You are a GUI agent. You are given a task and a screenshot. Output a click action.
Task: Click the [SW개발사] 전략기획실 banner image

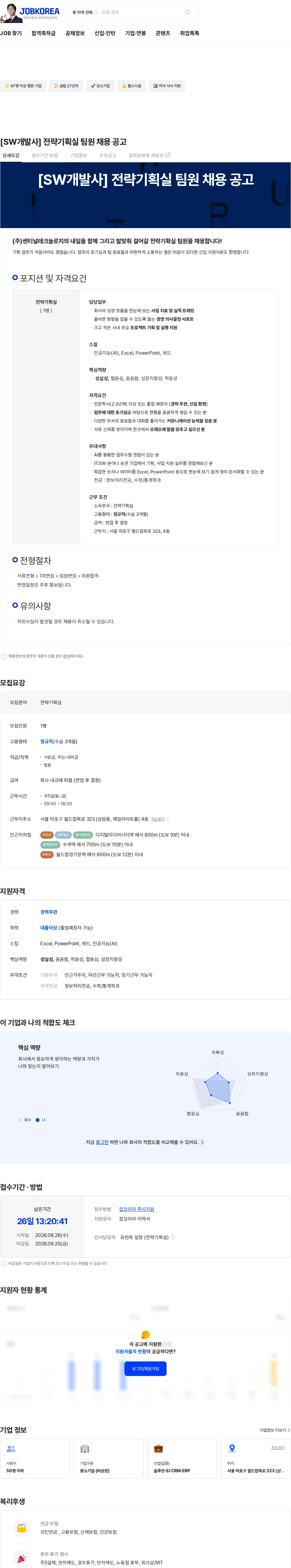(145, 195)
